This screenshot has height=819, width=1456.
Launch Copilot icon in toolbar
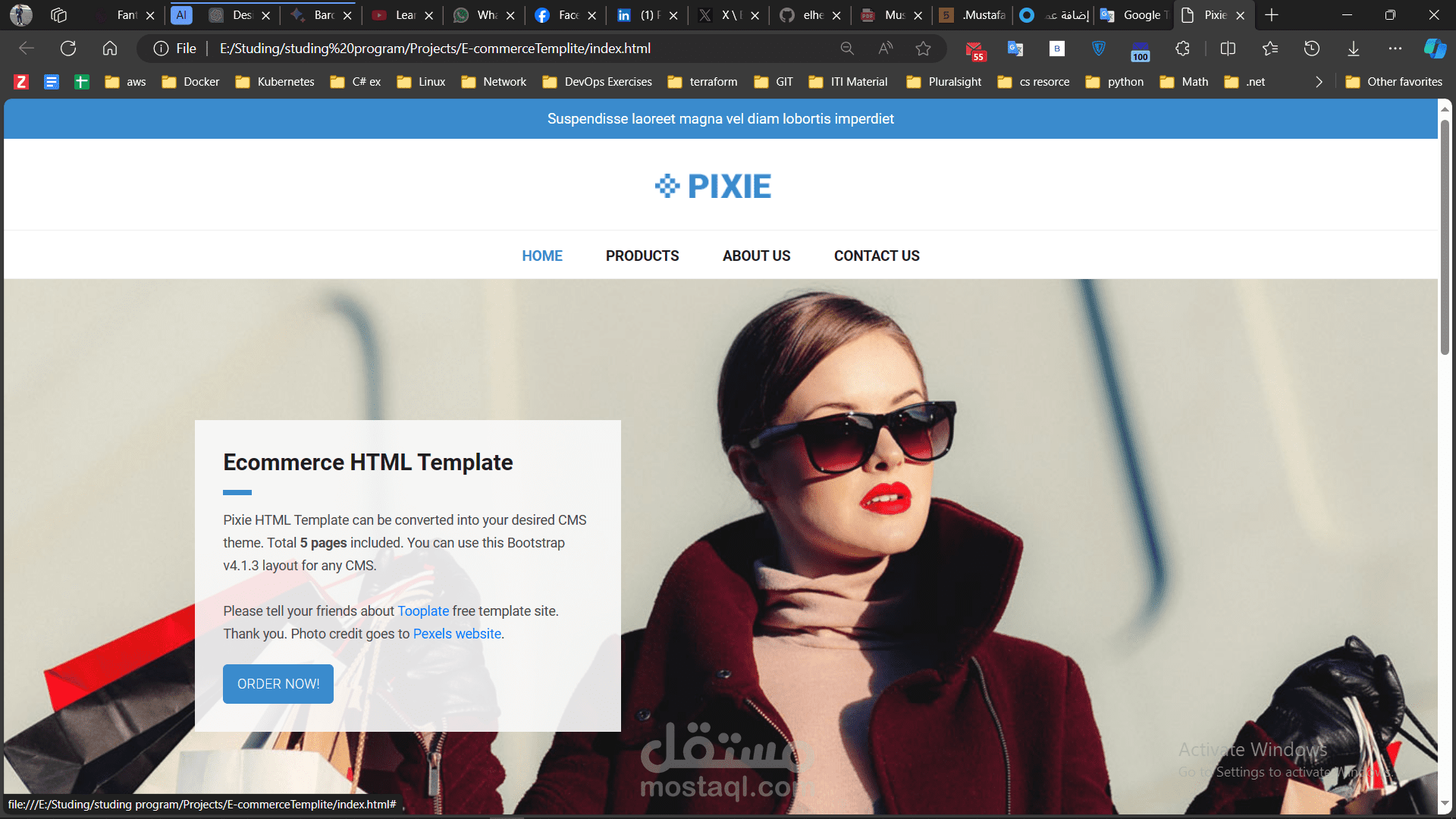coord(1435,49)
